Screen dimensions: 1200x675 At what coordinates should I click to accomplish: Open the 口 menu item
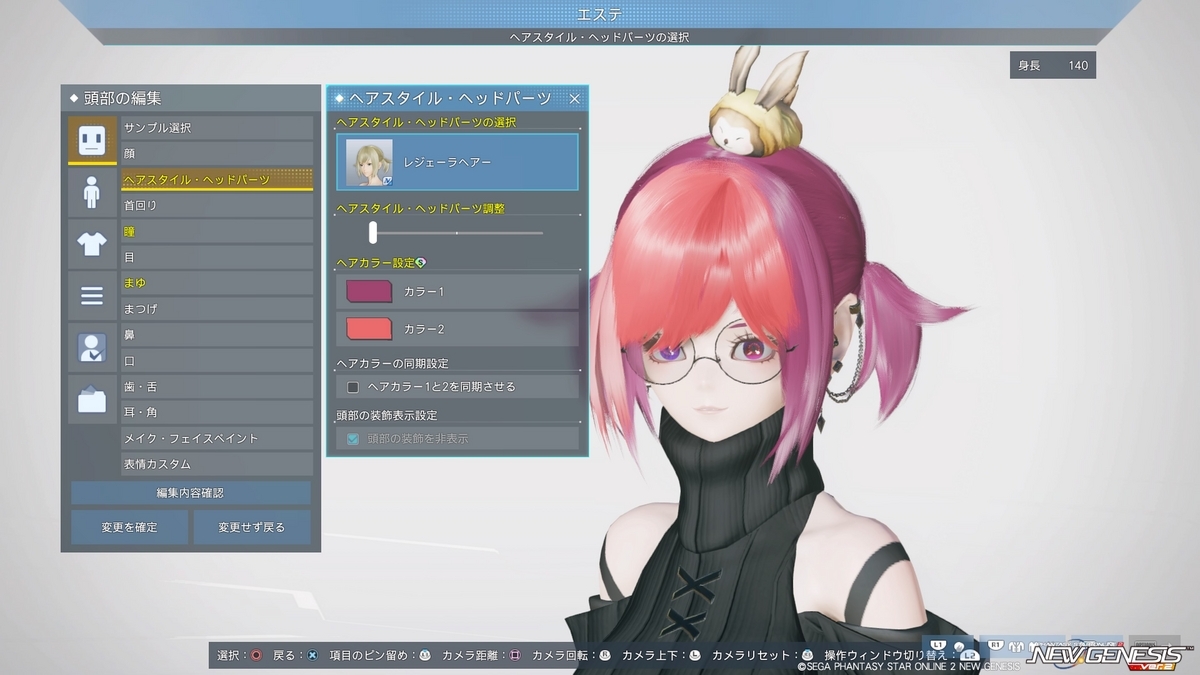[217, 360]
